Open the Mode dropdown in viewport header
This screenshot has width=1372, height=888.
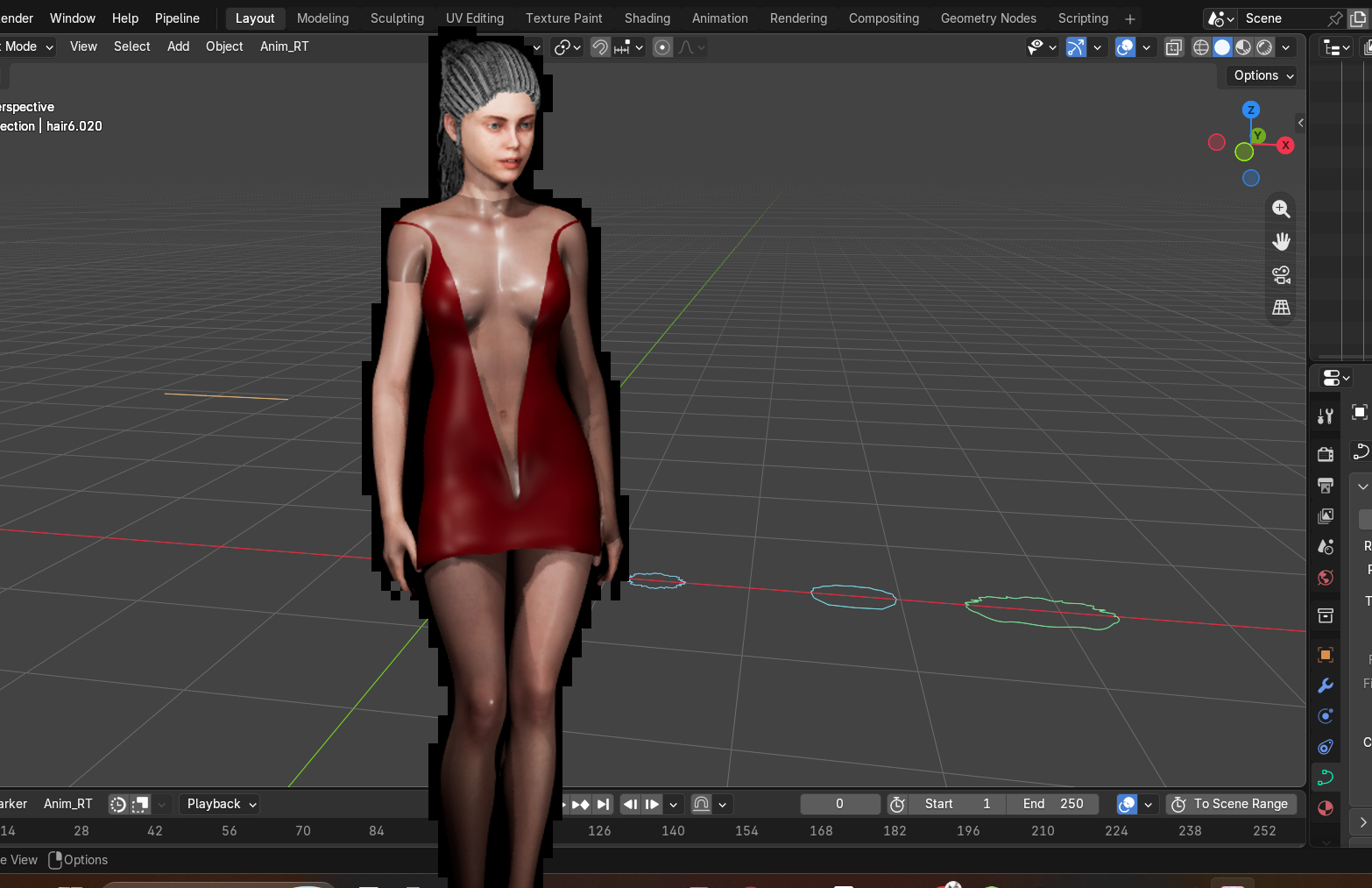pos(27,46)
